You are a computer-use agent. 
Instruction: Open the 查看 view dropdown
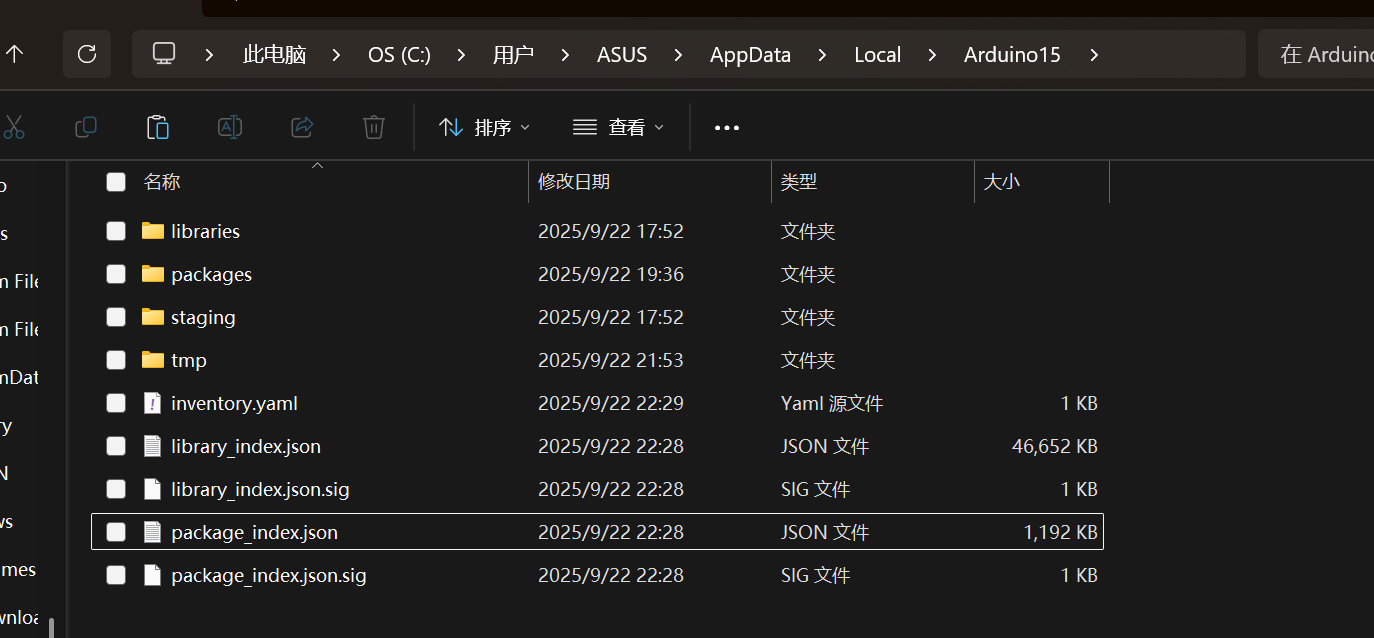pyautogui.click(x=619, y=128)
